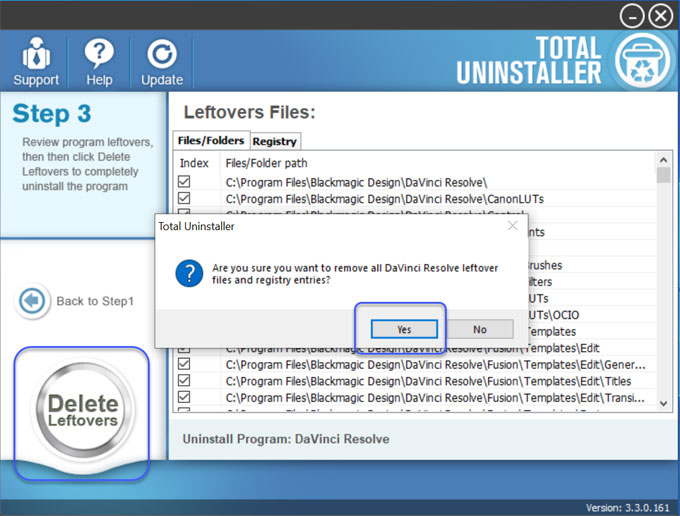Click the Files/Folder path column header

[266, 163]
